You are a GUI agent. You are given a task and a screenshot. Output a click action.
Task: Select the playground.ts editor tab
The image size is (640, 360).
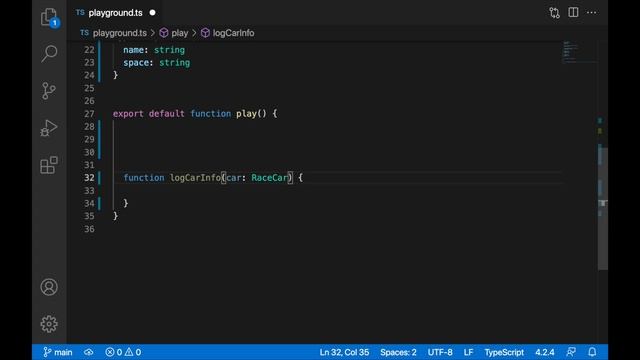tap(116, 13)
